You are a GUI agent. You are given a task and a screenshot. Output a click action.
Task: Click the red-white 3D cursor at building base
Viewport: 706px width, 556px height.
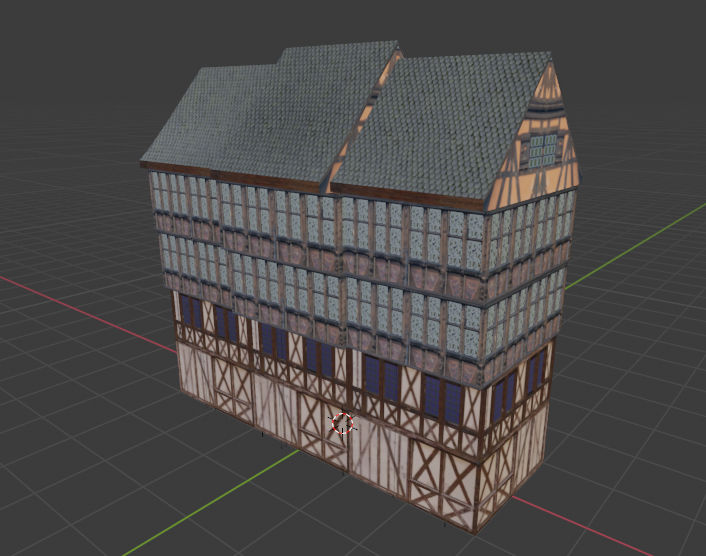pyautogui.click(x=342, y=423)
